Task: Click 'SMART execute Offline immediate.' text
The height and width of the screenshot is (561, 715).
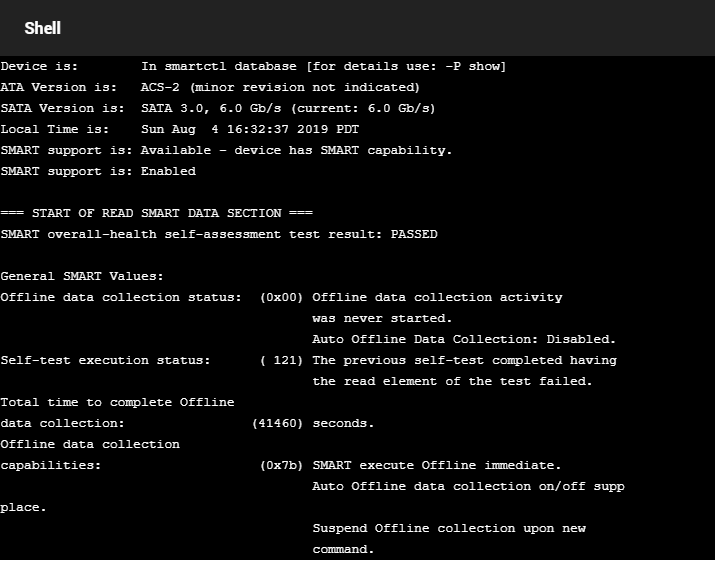Action: [437, 465]
